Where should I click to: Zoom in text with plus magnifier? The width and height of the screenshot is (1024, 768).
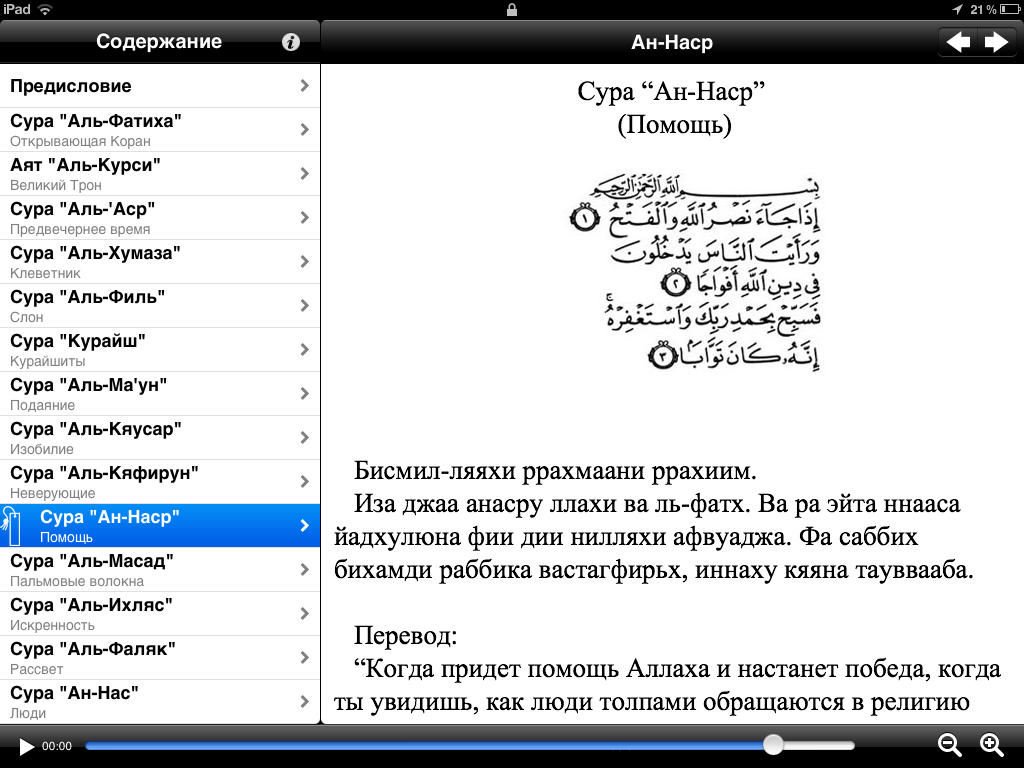tap(991, 745)
